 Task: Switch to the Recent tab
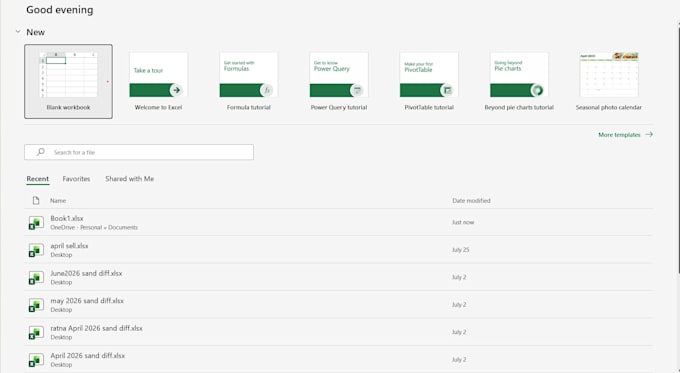click(38, 179)
